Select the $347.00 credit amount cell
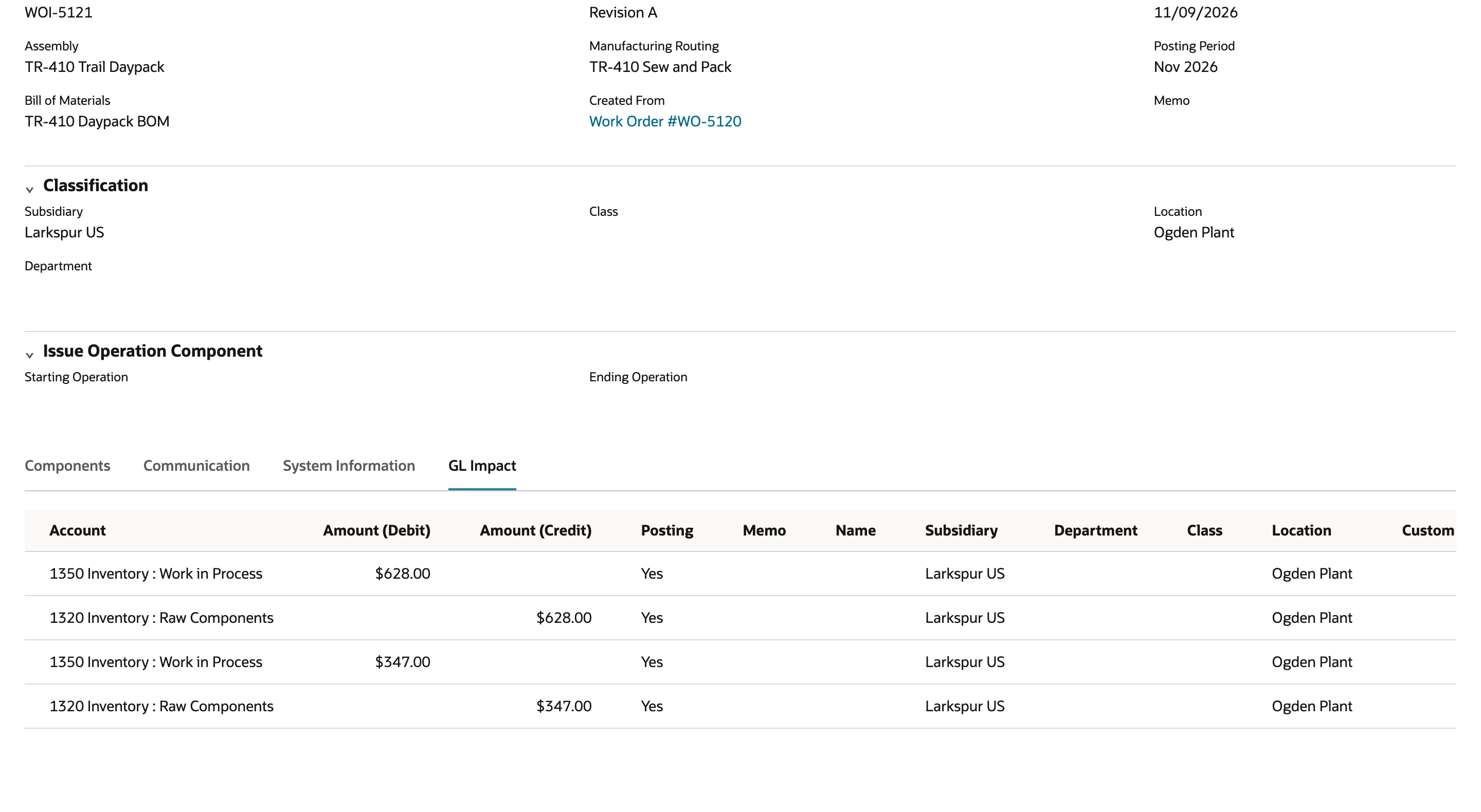Screen dimensions: 1481x812 coord(564,706)
